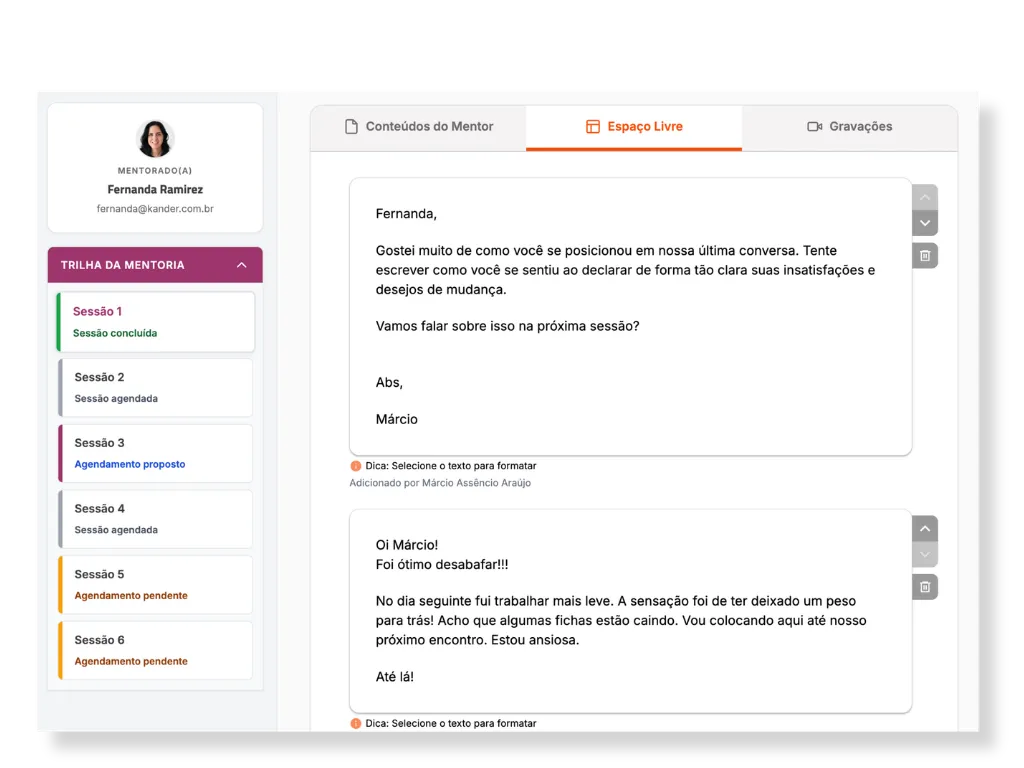
Task: Open Sessão 5 with pending scheduling
Action: pos(156,584)
